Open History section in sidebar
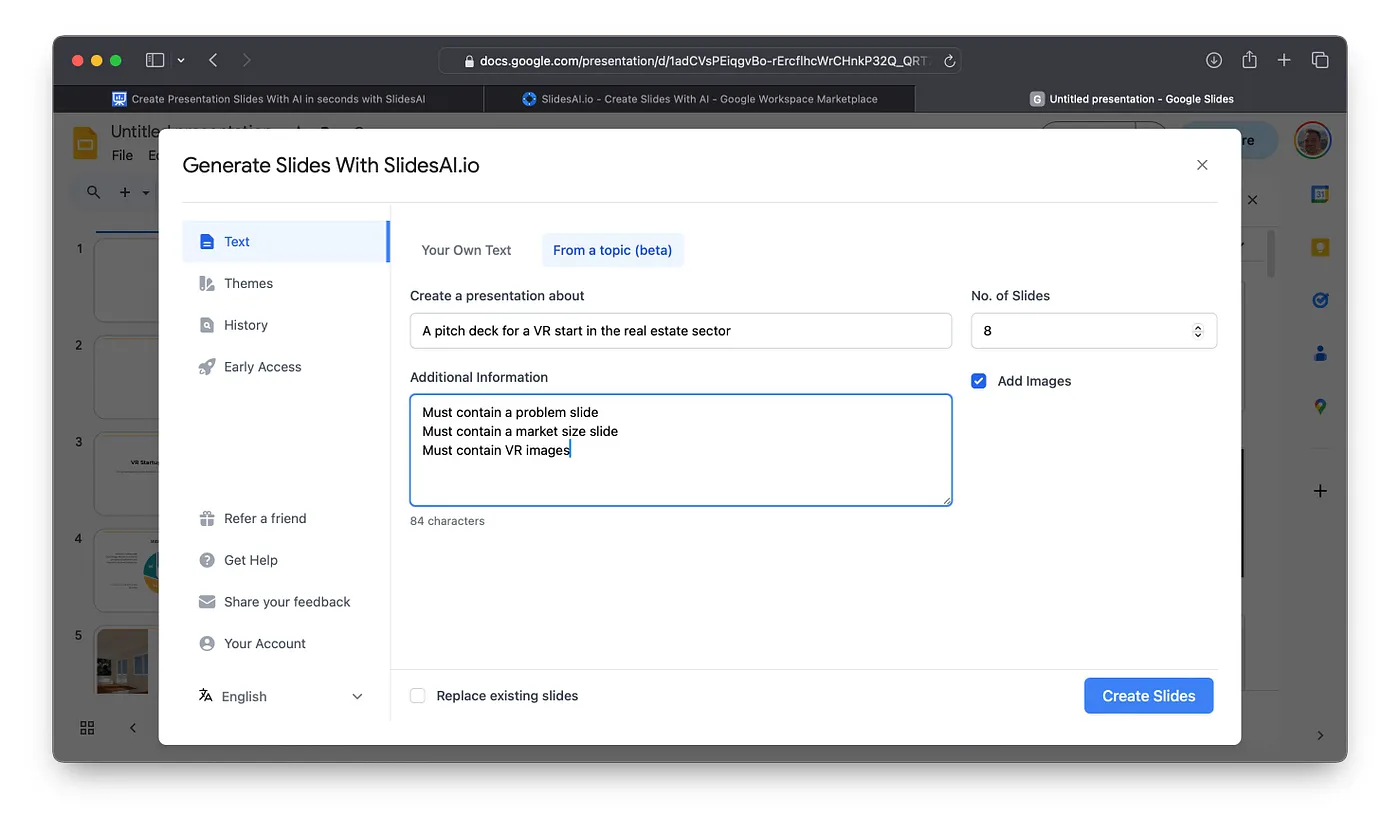The image size is (1400, 832). tap(245, 325)
